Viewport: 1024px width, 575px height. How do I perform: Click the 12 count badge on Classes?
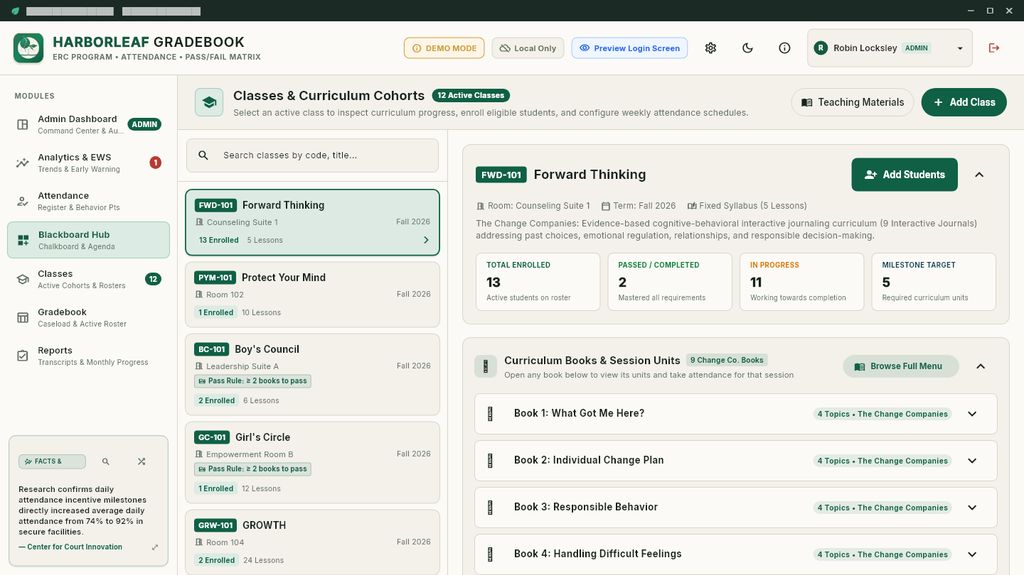coord(153,279)
